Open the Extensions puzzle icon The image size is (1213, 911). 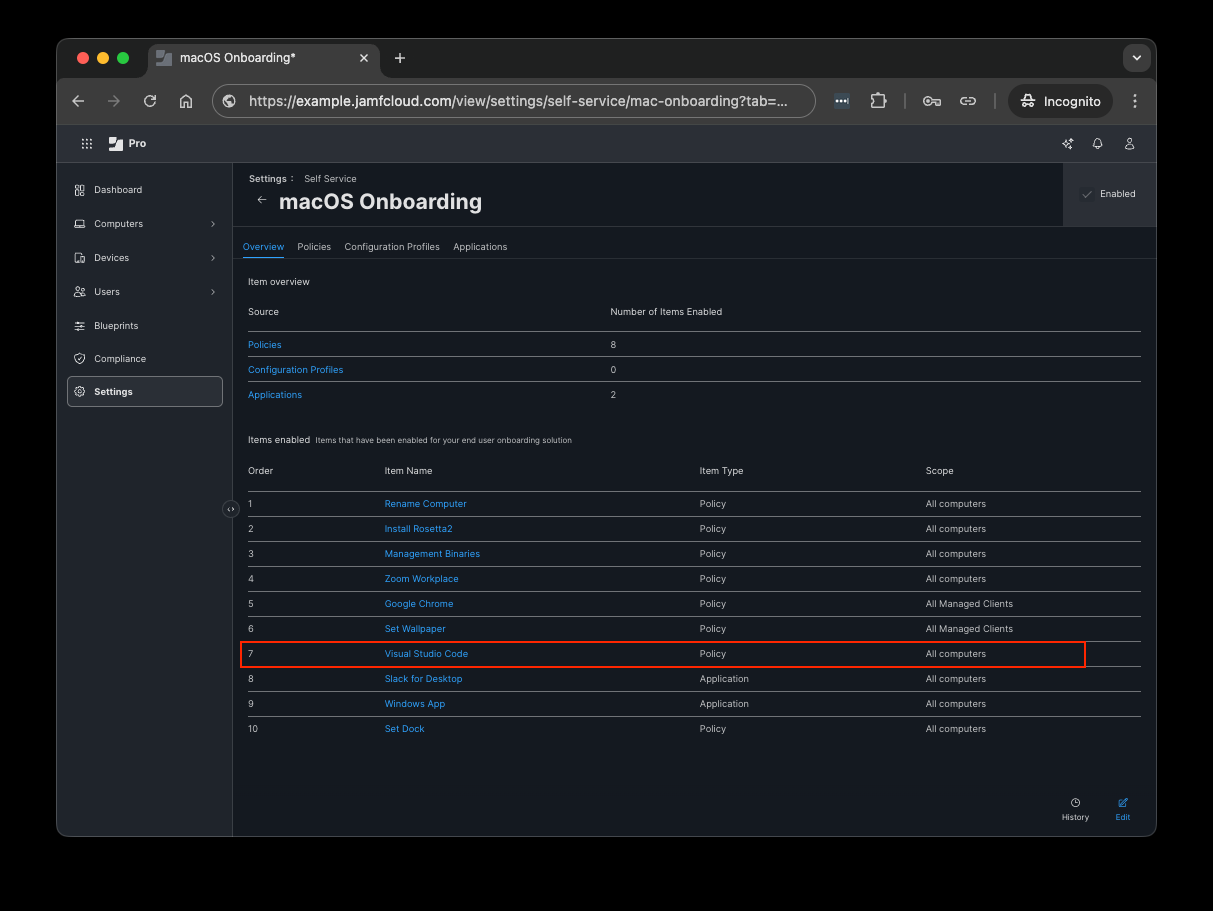click(x=878, y=101)
